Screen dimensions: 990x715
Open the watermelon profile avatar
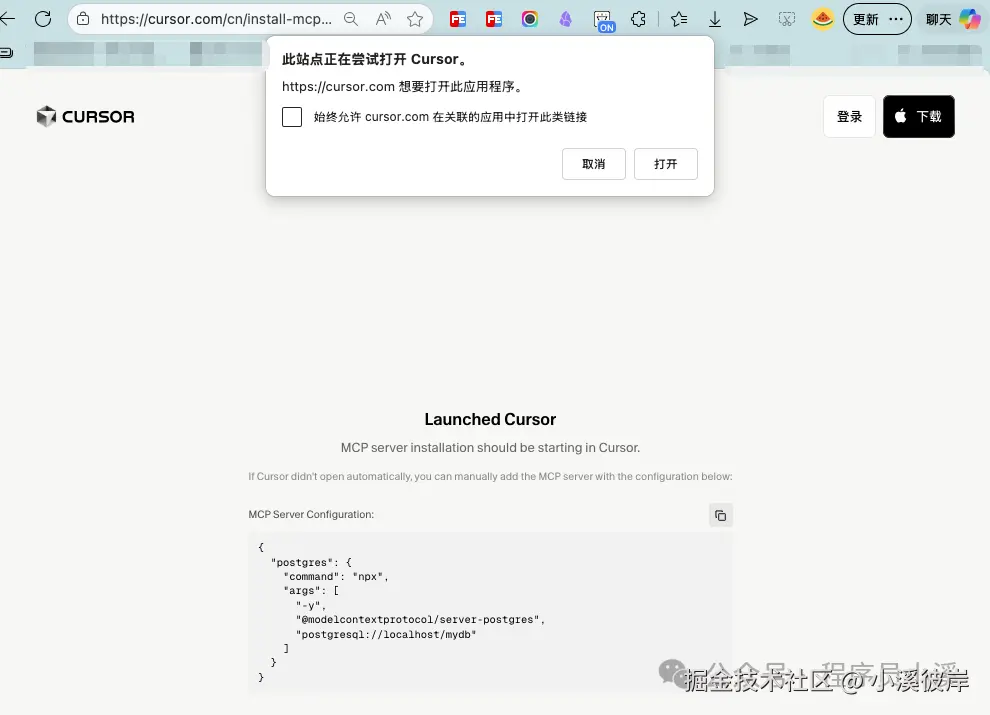823,20
